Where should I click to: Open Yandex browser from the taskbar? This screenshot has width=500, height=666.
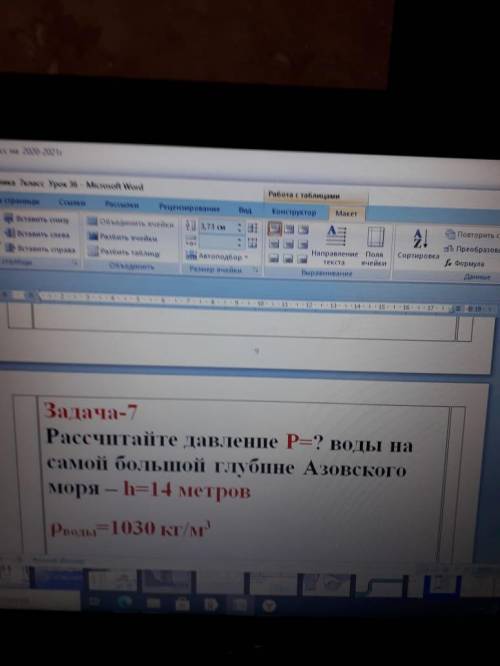click(x=268, y=605)
